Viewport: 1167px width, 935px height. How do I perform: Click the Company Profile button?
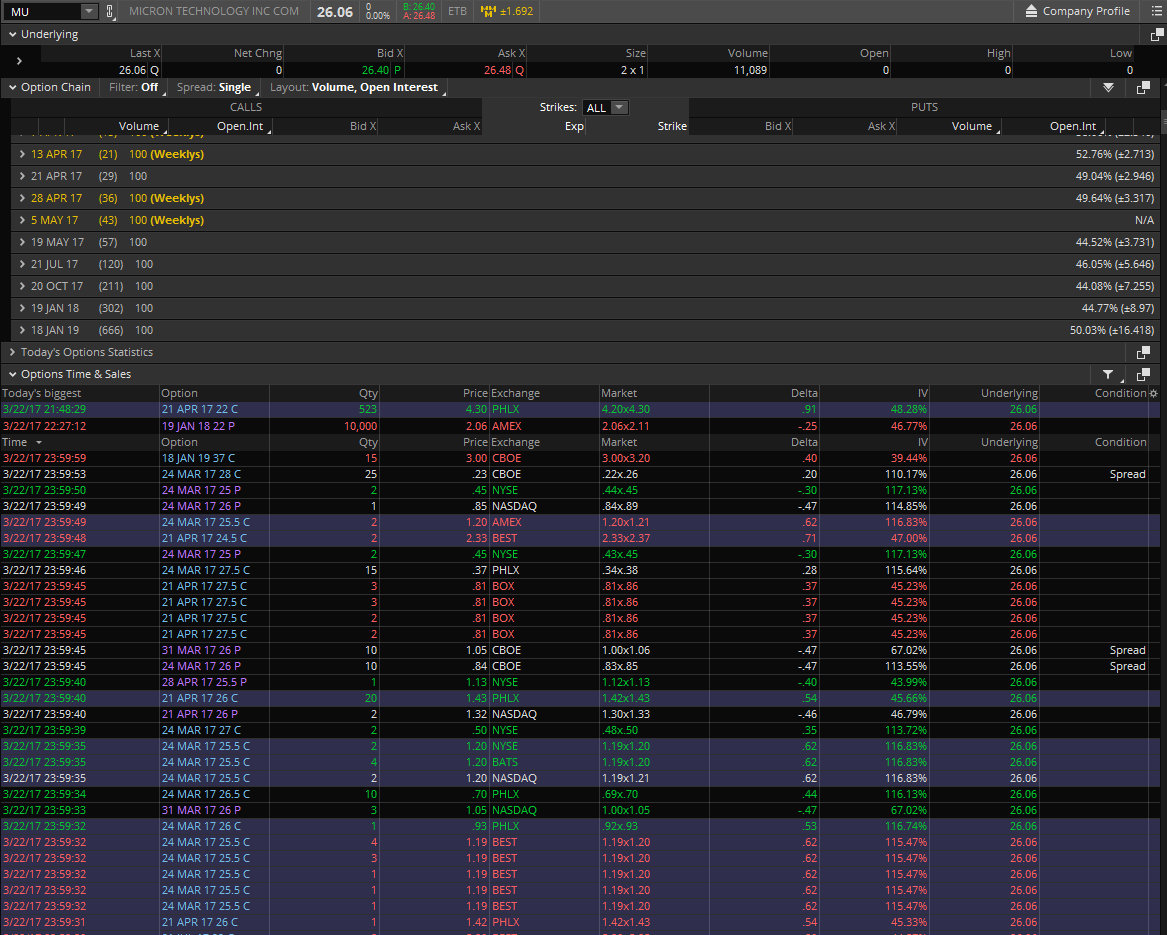[x=1076, y=12]
